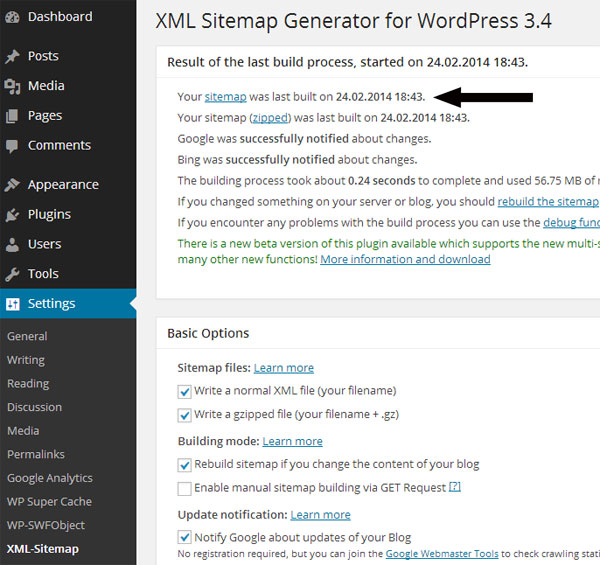Toggle Notify Google about updates checkbox
Screen dimensions: 600x565
tap(184, 537)
